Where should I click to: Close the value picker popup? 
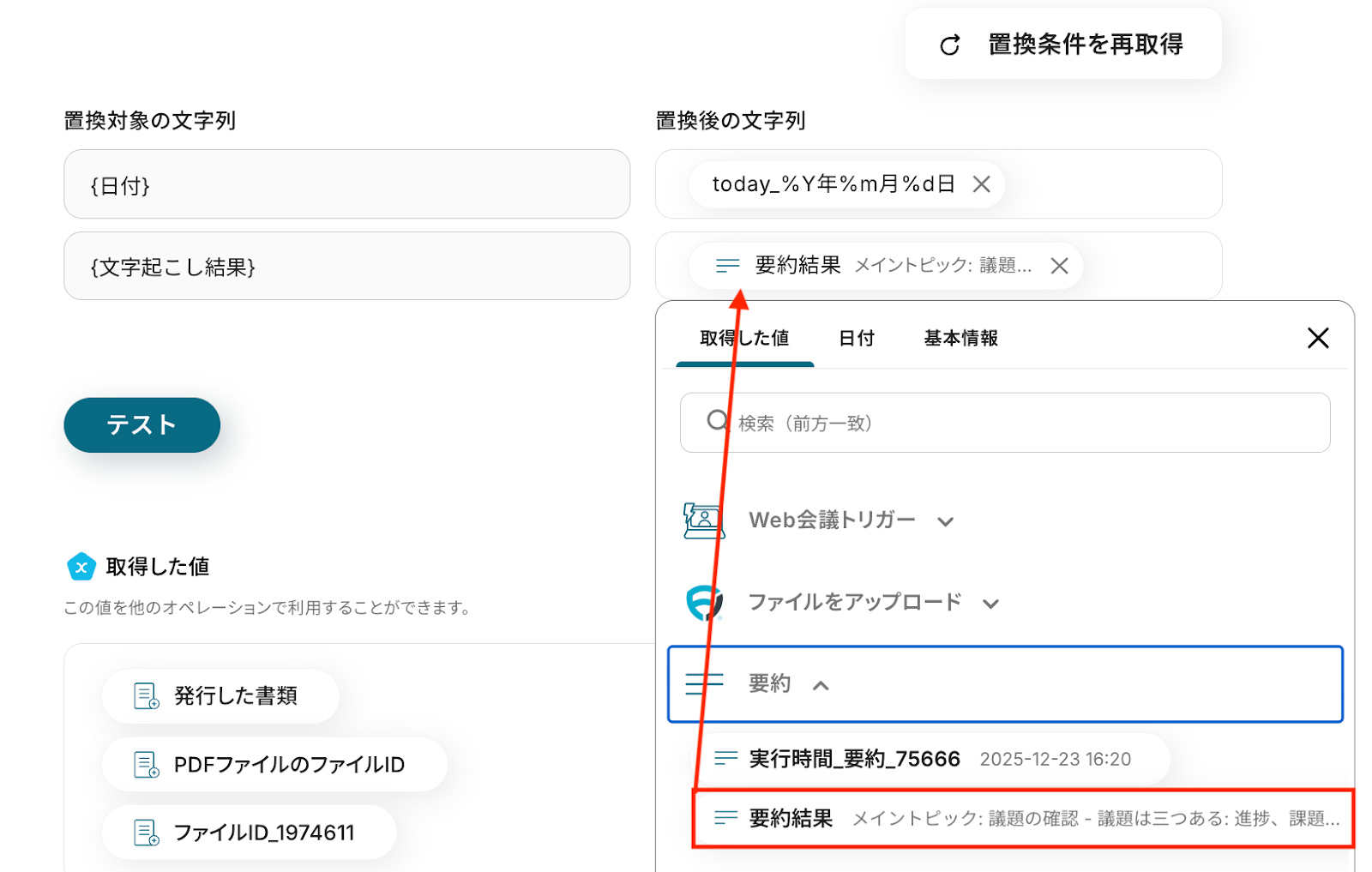(1318, 338)
